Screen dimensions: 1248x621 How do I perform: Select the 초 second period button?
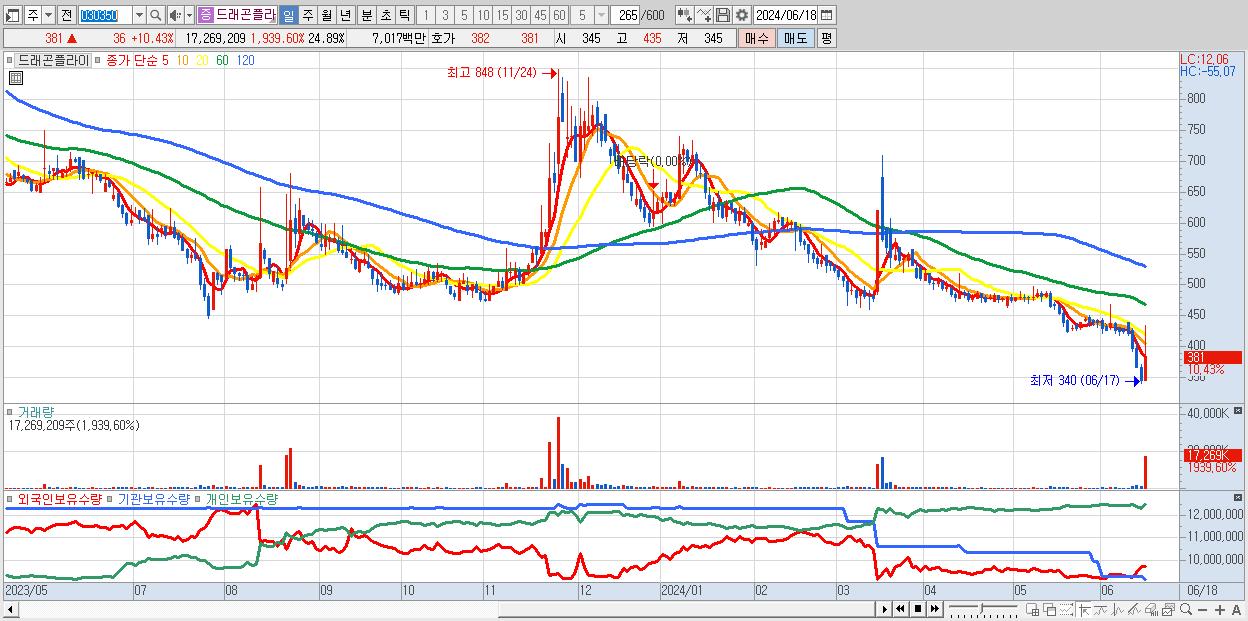pyautogui.click(x=385, y=15)
